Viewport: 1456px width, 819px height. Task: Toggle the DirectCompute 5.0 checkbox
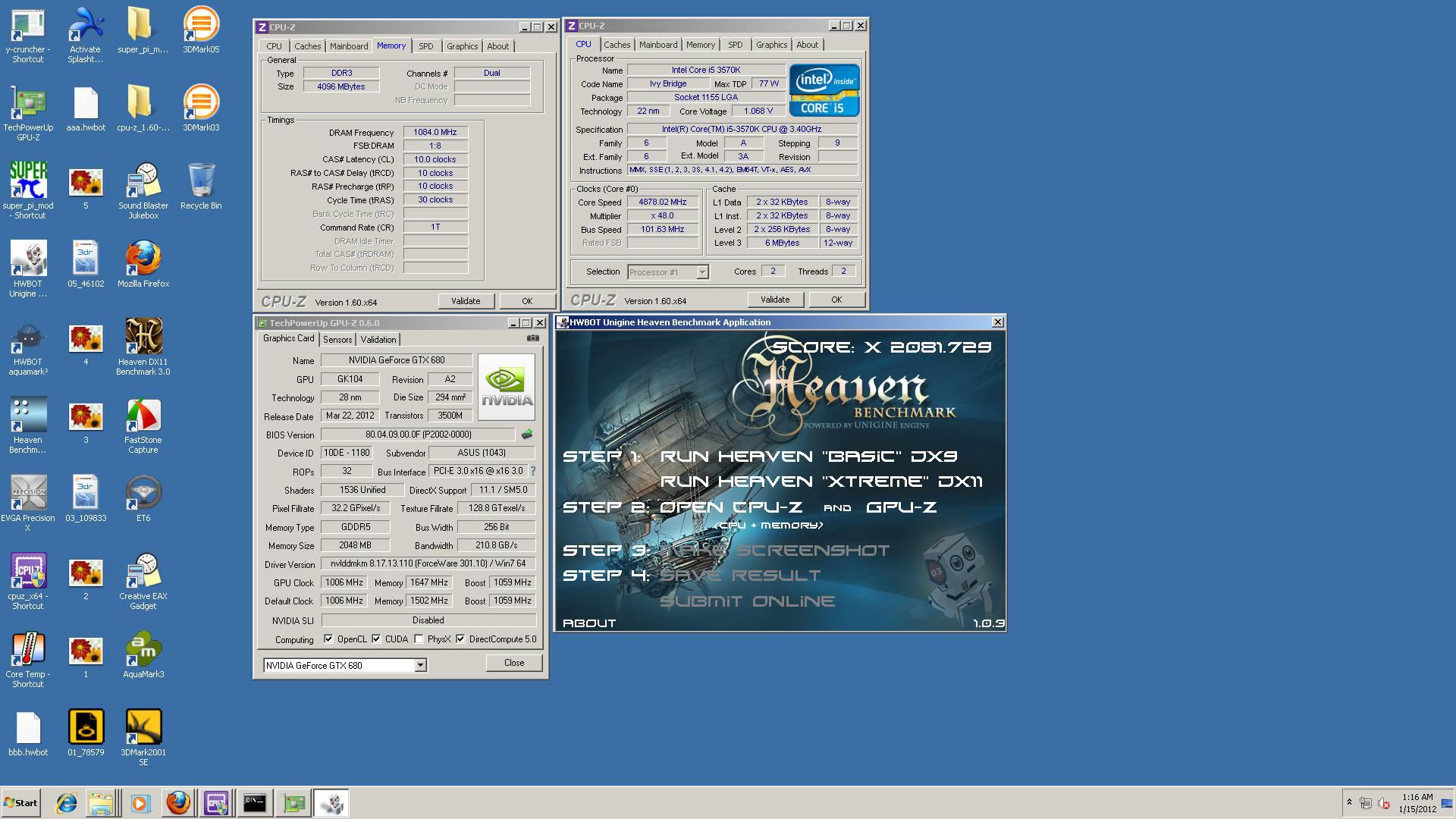(x=460, y=639)
